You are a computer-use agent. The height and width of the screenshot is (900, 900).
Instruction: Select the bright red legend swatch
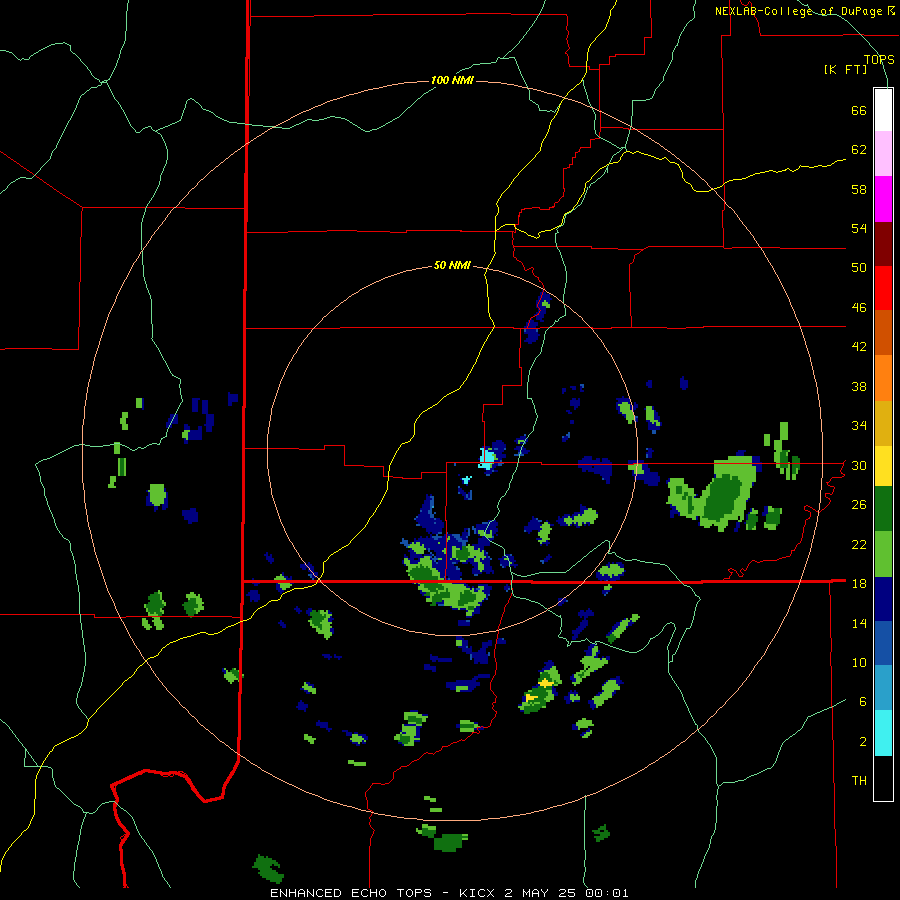click(883, 288)
